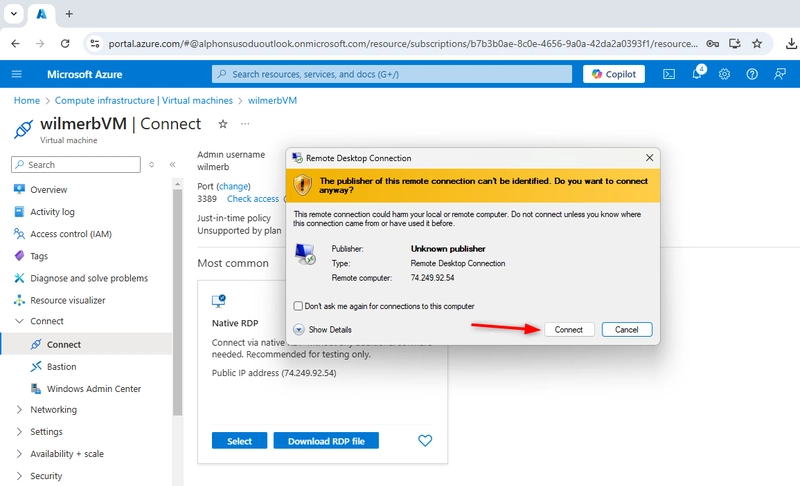Image resolution: width=800 pixels, height=486 pixels.
Task: Favorite wilmerbVM with the star icon
Action: click(x=223, y=124)
